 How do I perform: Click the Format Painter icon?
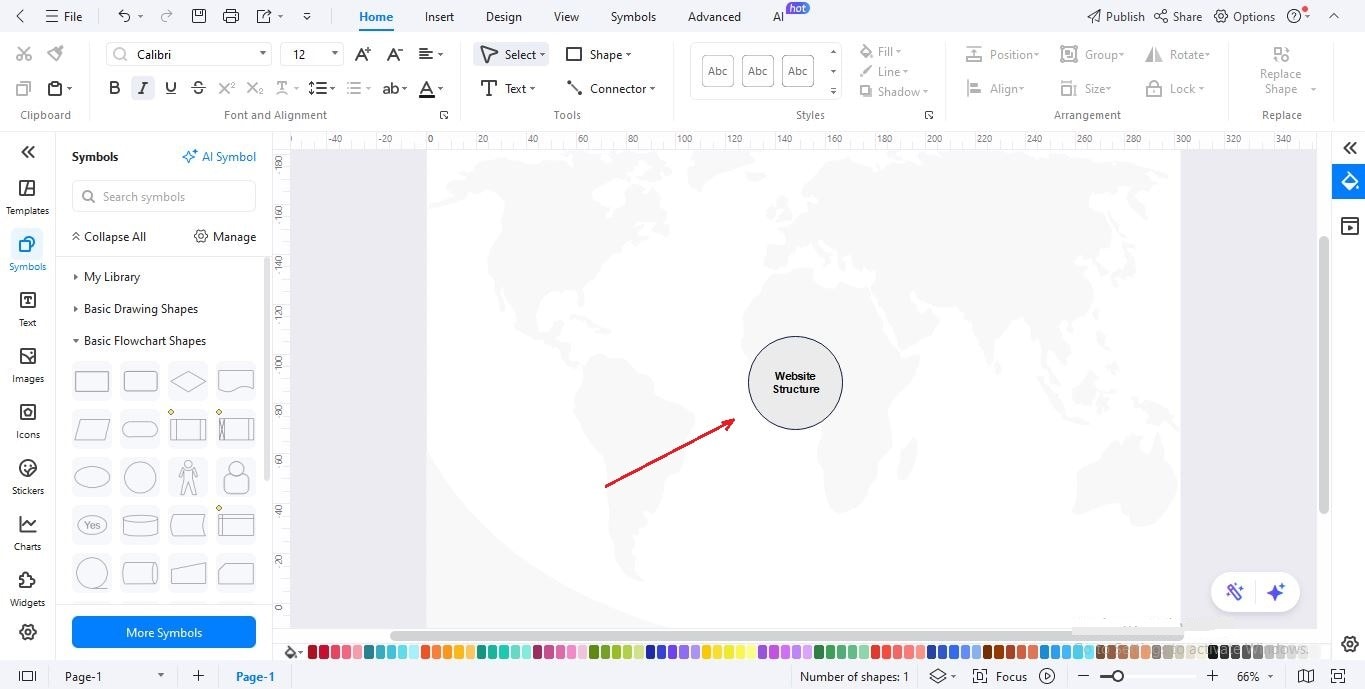[x=56, y=54]
